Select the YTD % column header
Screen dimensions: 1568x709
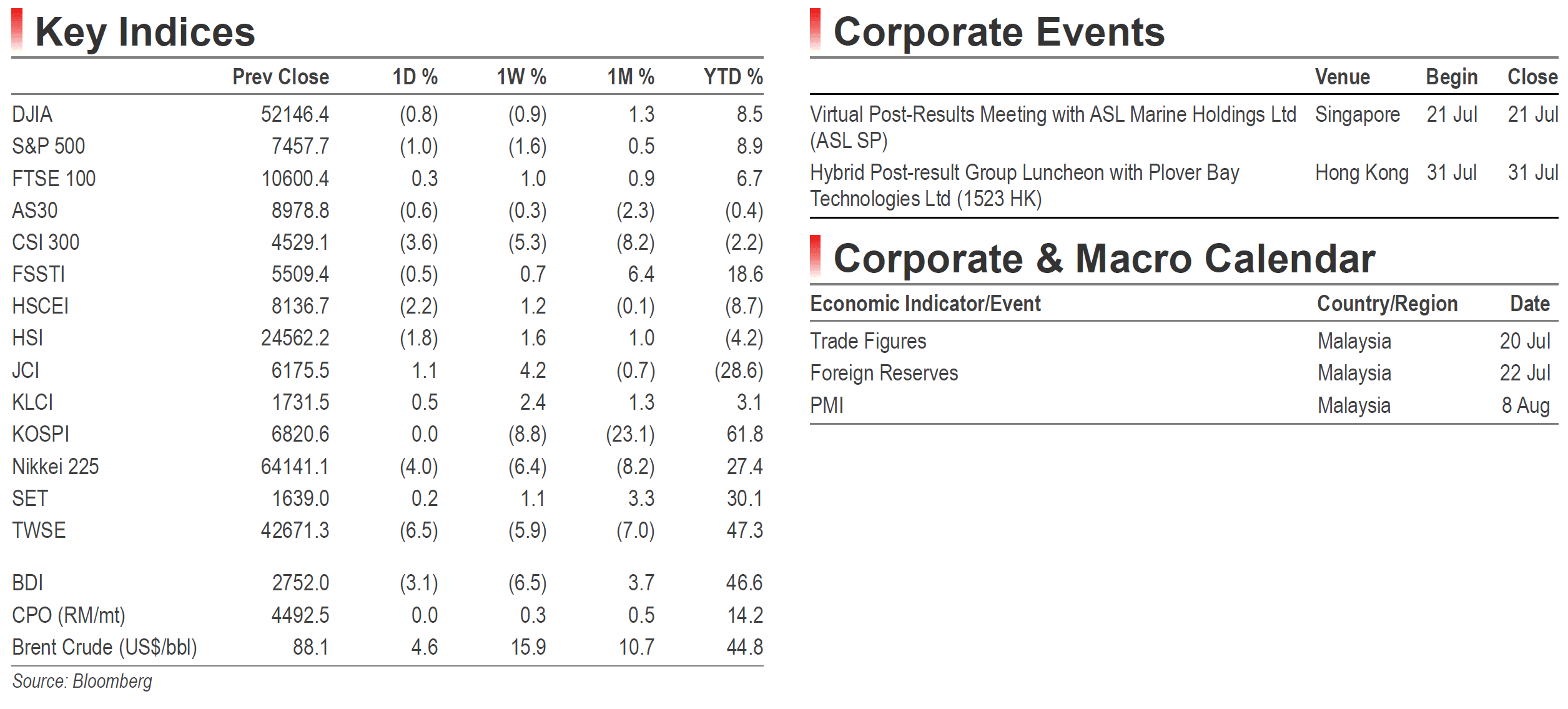(x=733, y=77)
